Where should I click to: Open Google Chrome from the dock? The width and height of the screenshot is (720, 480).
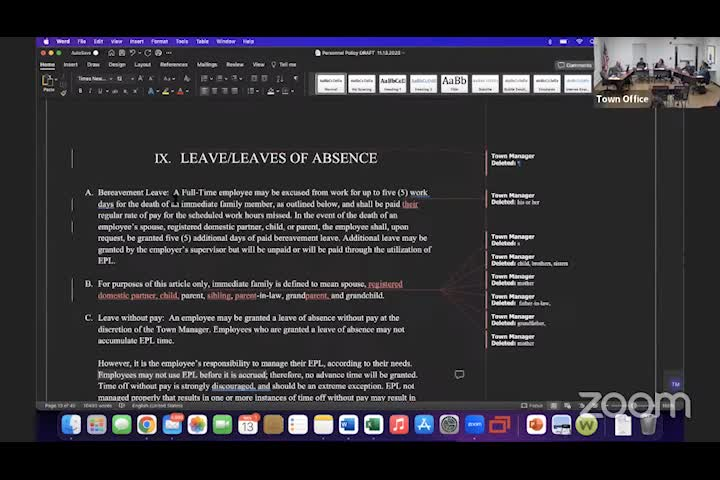coord(146,425)
